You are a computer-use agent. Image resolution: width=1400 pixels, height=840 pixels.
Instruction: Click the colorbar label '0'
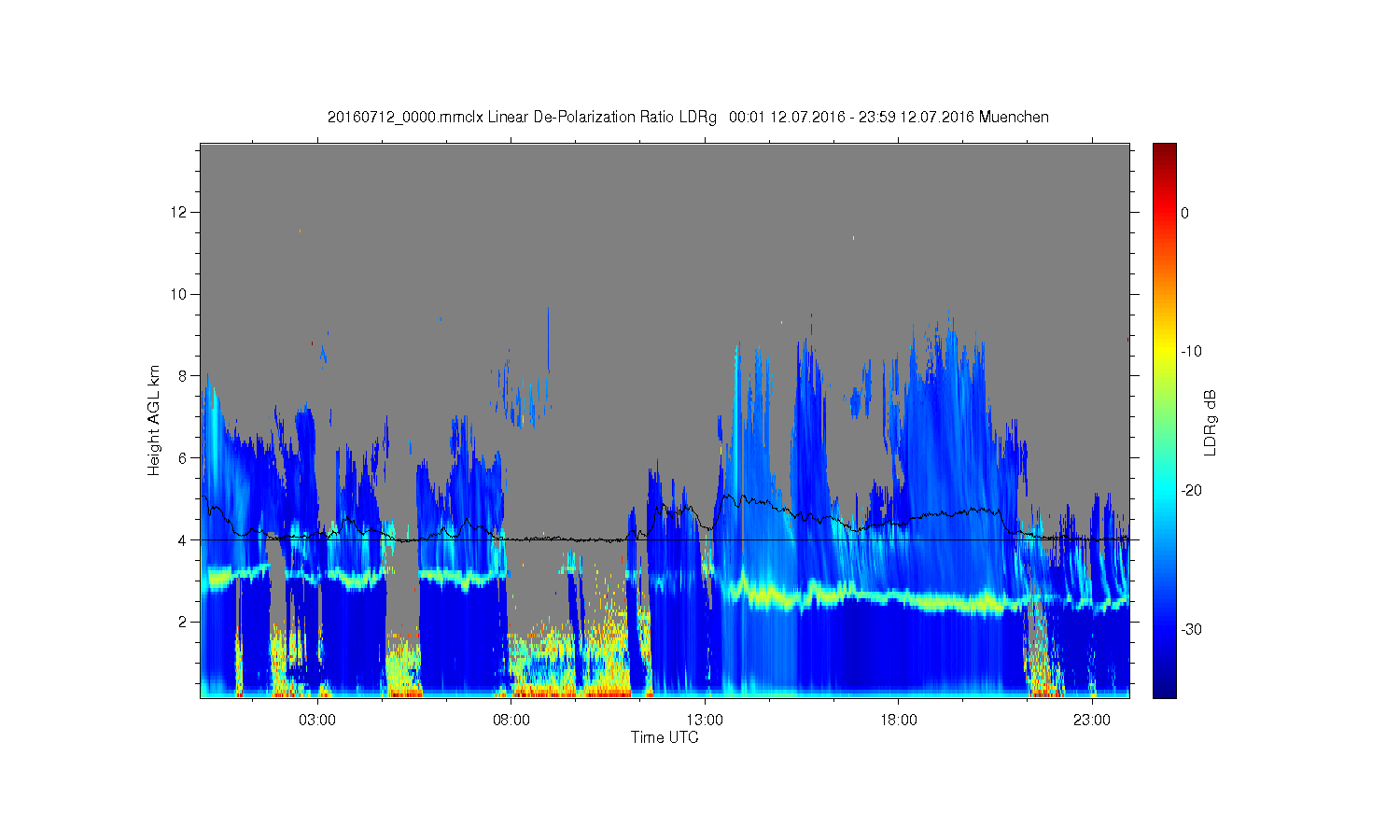[1185, 213]
